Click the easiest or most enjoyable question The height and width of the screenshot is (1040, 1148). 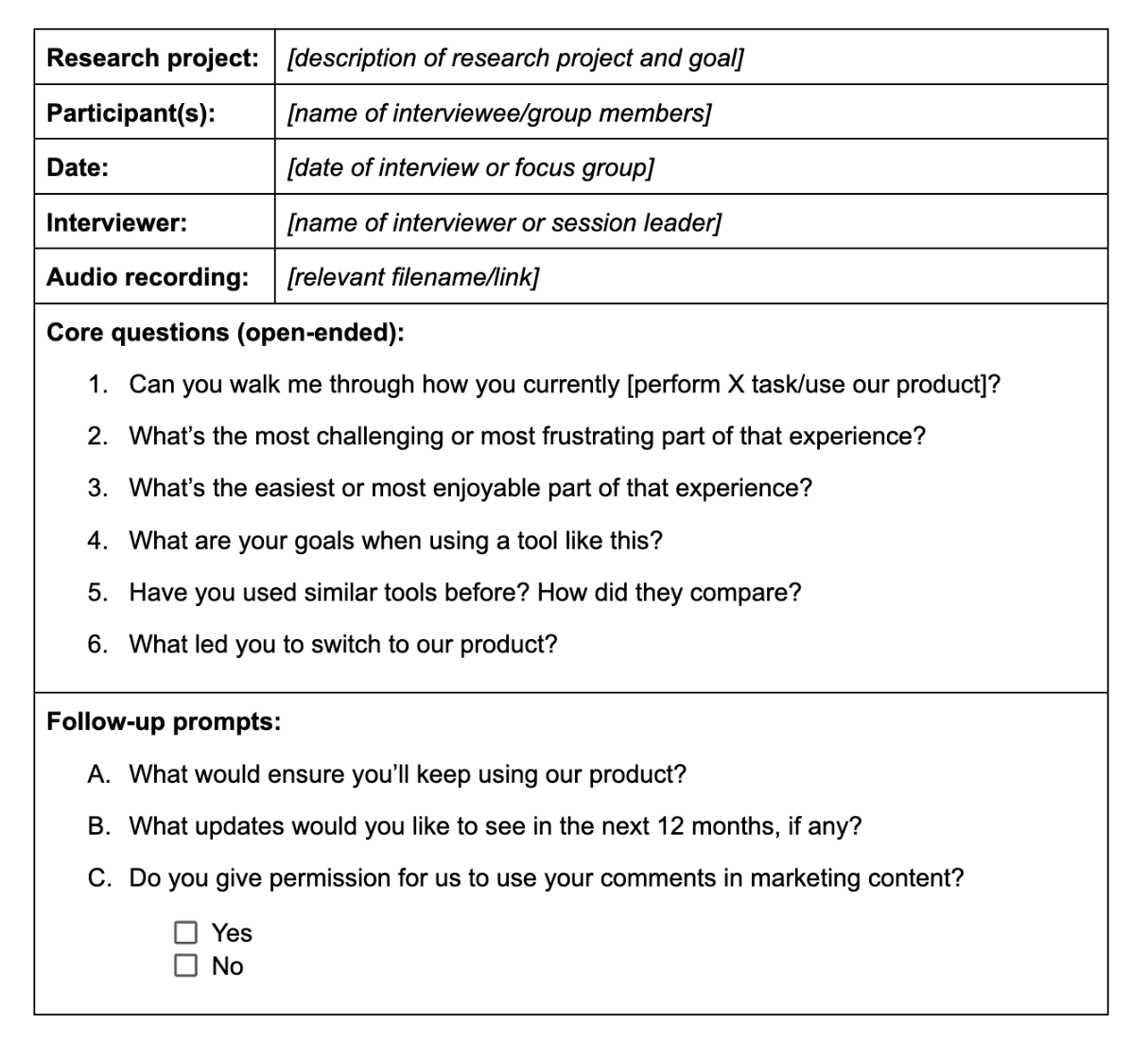(470, 488)
